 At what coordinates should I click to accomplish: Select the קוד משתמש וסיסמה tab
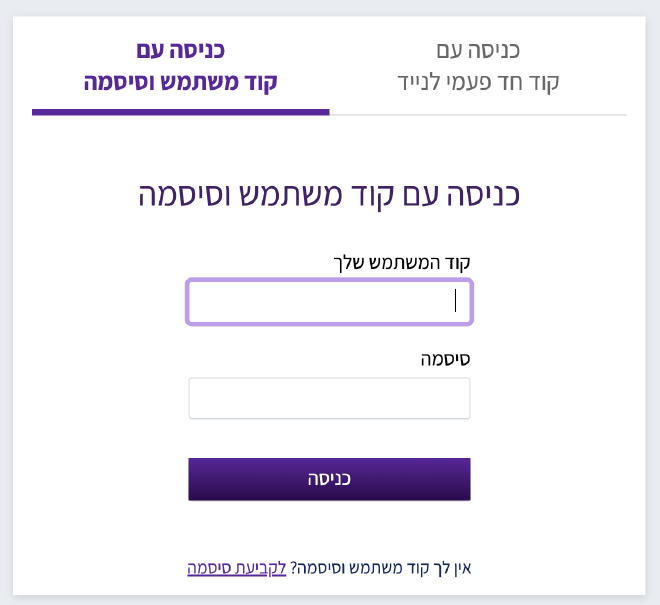[181, 66]
